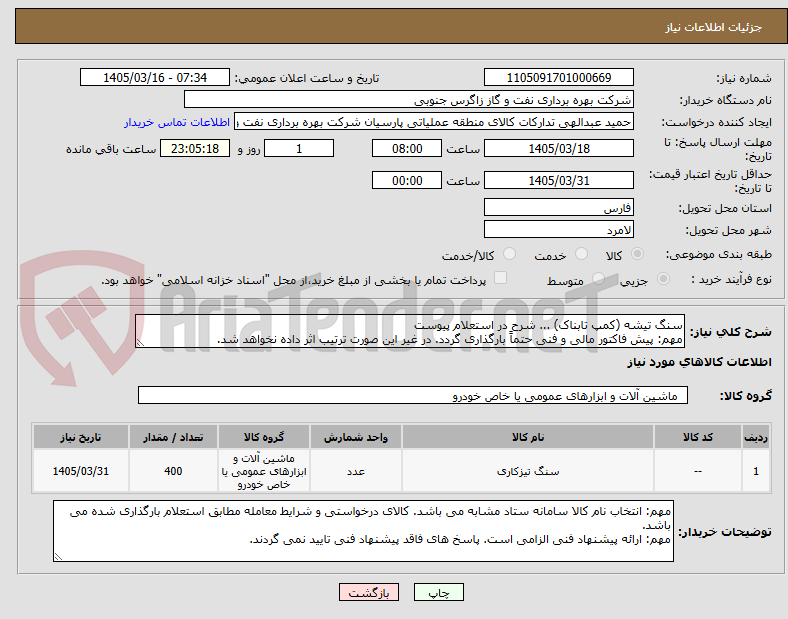Select the متوسط purchase type radio

click(x=598, y=278)
